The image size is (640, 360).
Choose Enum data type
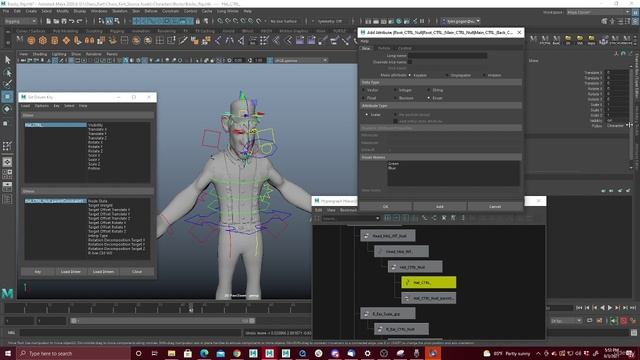click(429, 98)
